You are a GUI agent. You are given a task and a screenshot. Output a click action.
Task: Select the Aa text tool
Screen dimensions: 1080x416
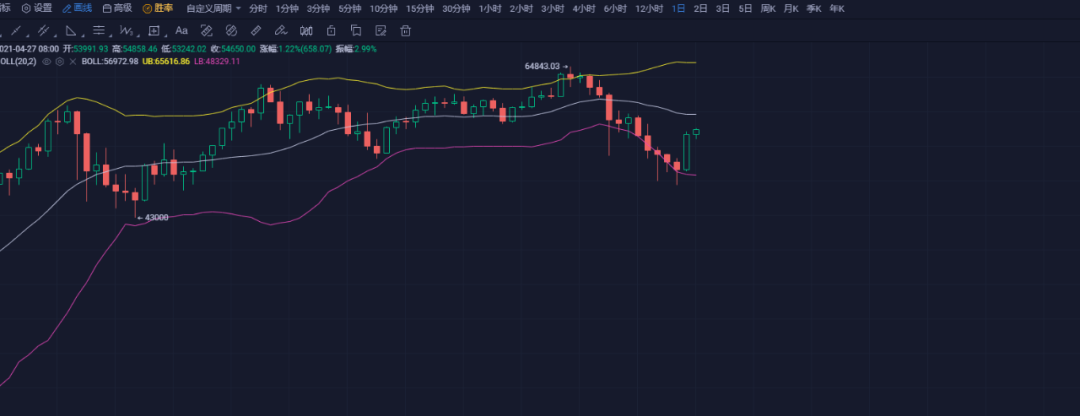click(181, 30)
